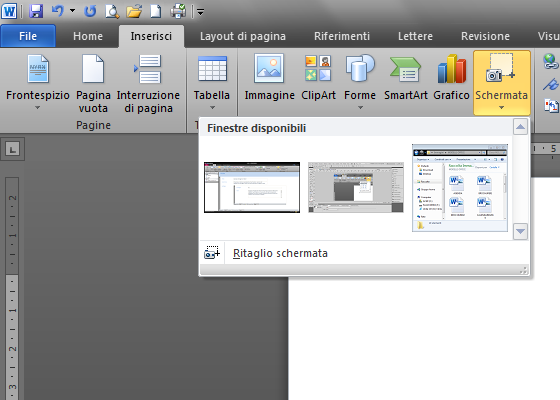560x400 pixels.
Task: Click the Save floppy disk icon
Action: tap(36, 11)
